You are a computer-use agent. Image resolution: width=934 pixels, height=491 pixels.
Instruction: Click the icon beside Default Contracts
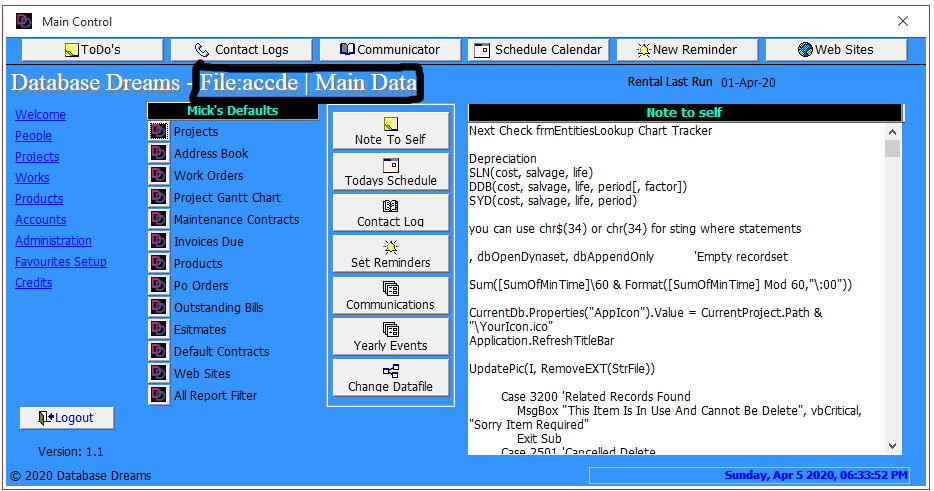(x=158, y=352)
